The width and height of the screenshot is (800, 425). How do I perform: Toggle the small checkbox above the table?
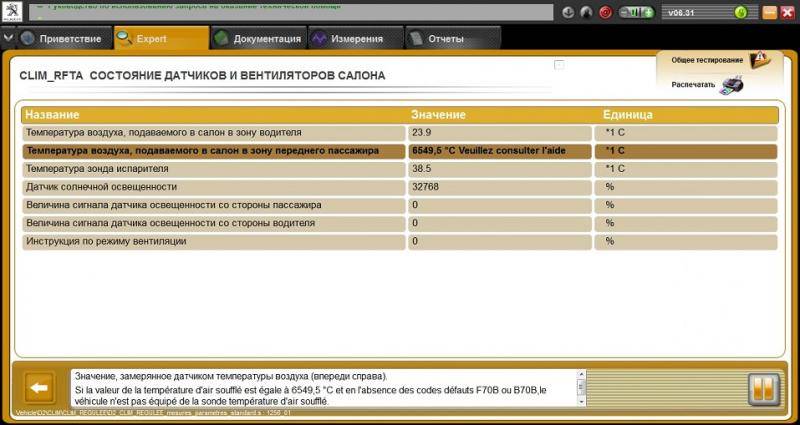(x=559, y=65)
